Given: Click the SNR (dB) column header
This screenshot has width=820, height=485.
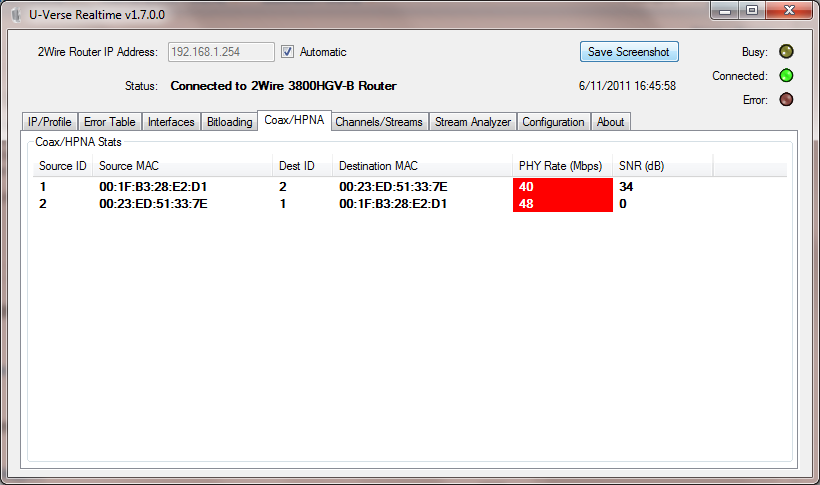Looking at the screenshot, I should pyautogui.click(x=663, y=166).
